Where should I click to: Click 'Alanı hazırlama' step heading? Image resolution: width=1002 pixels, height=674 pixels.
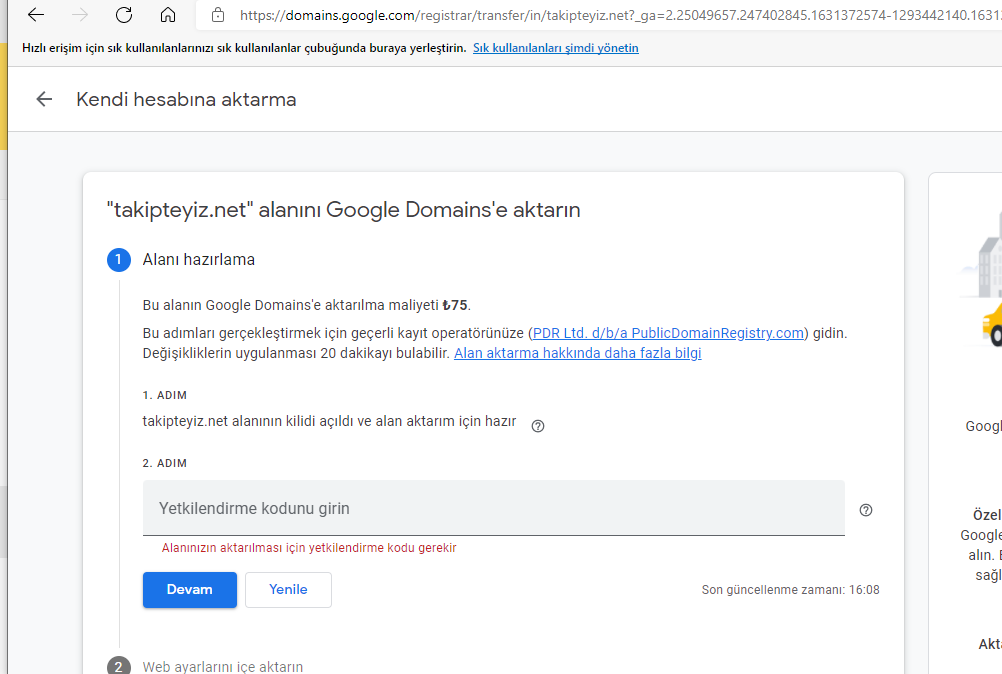(x=199, y=259)
